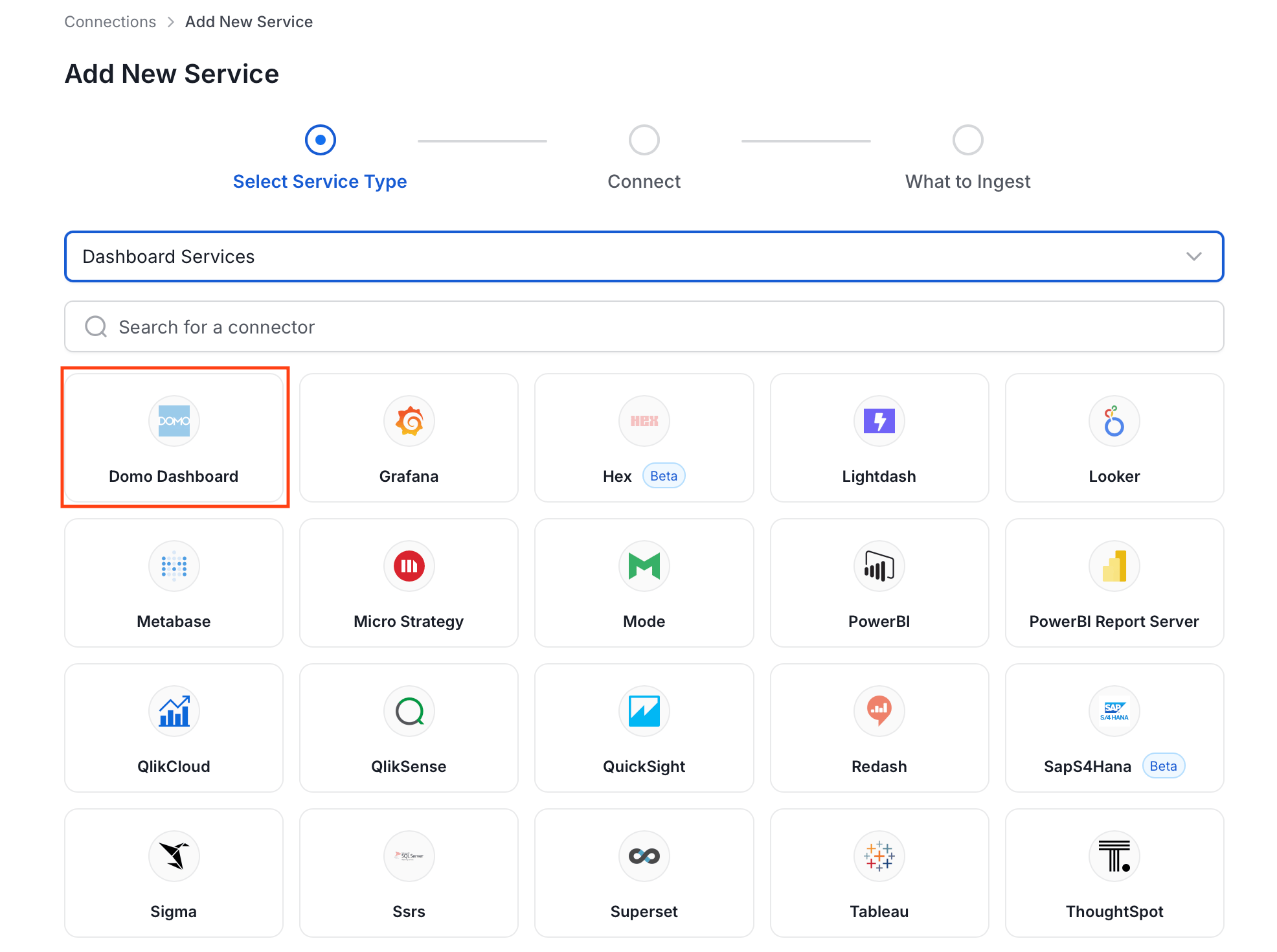Pick the Redash logo icon
Screen dimensions: 1277x952
879,711
